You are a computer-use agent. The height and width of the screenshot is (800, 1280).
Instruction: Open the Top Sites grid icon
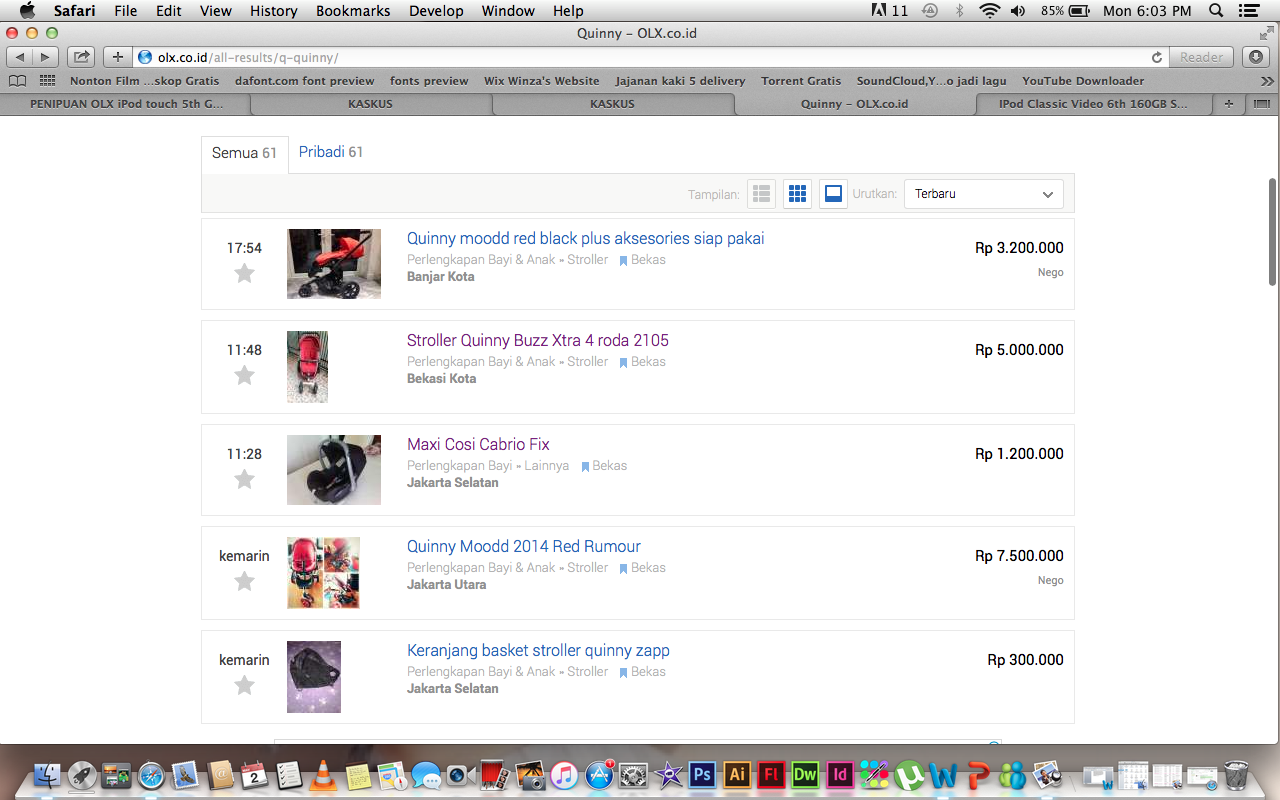(x=47, y=81)
